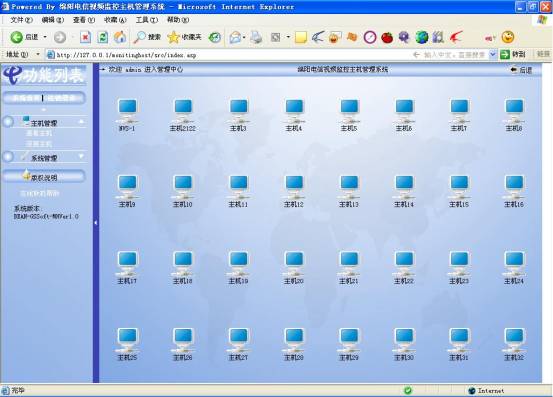Click the browser Forward arrow button
This screenshot has width=553, height=397.
(60, 37)
